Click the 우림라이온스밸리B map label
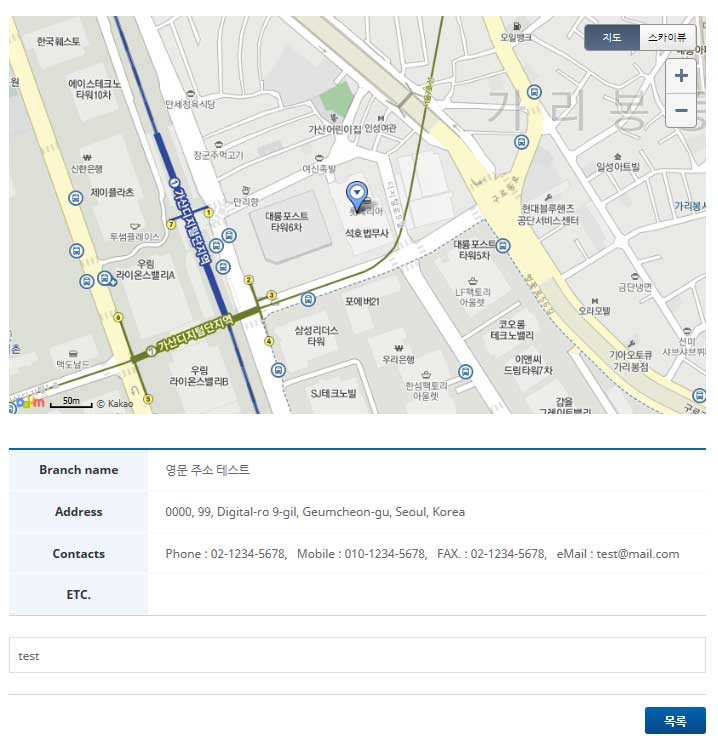This screenshot has width=718, height=741. (x=199, y=376)
